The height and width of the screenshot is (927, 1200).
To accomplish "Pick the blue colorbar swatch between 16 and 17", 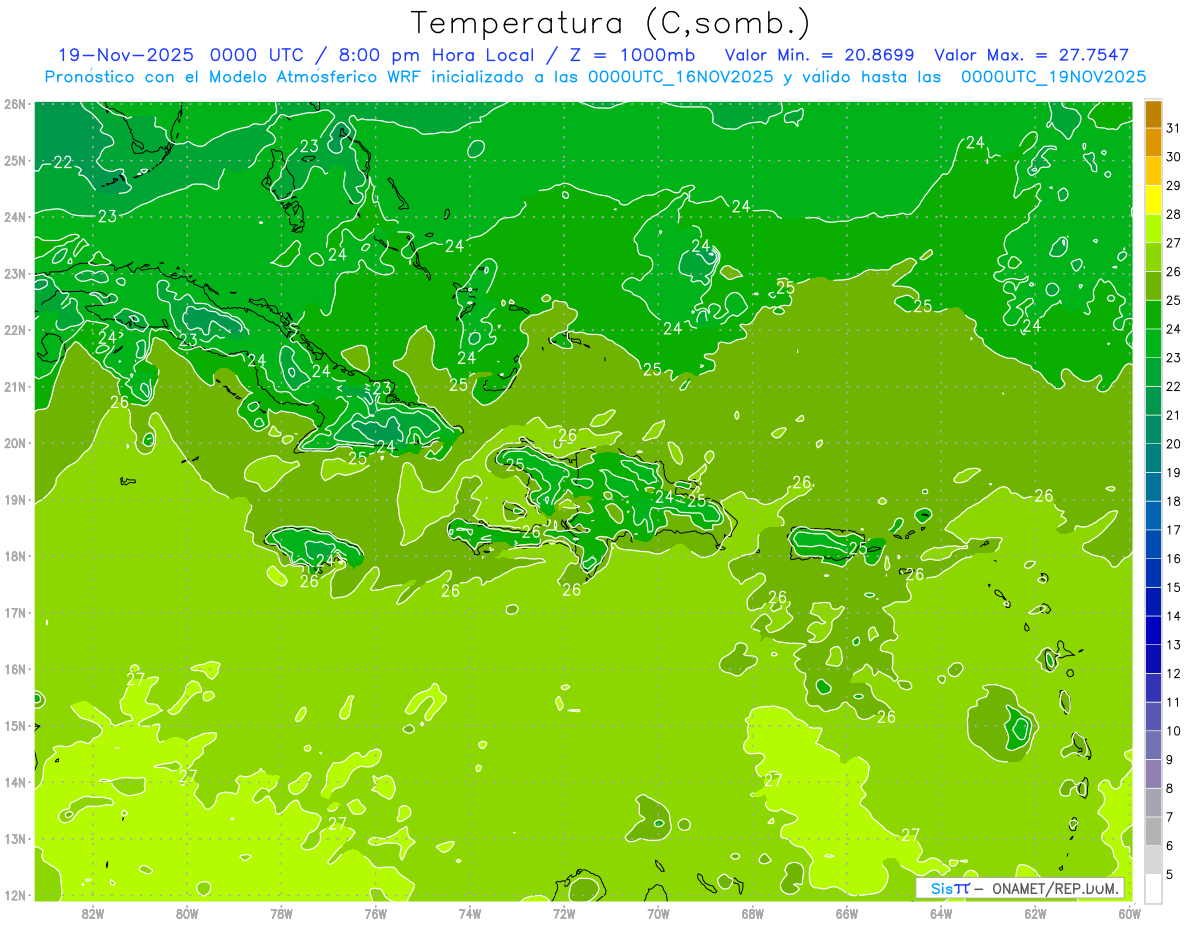I will [1153, 544].
